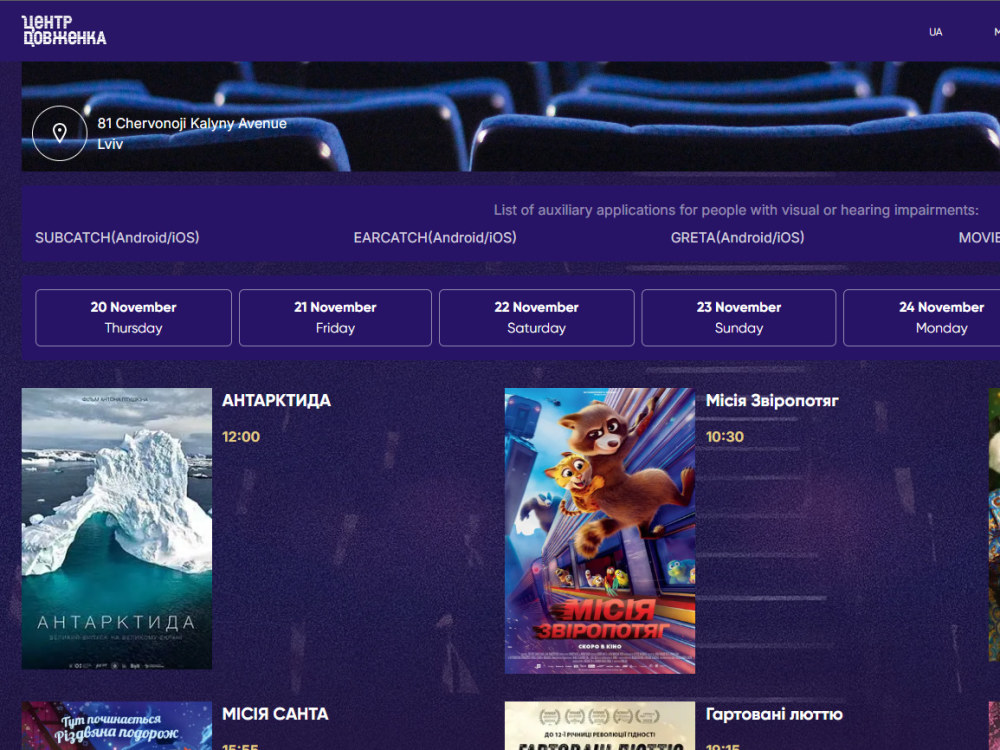Open the МІСІЯ САНТА poster thumbnail
The height and width of the screenshot is (750, 1000).
click(x=117, y=726)
